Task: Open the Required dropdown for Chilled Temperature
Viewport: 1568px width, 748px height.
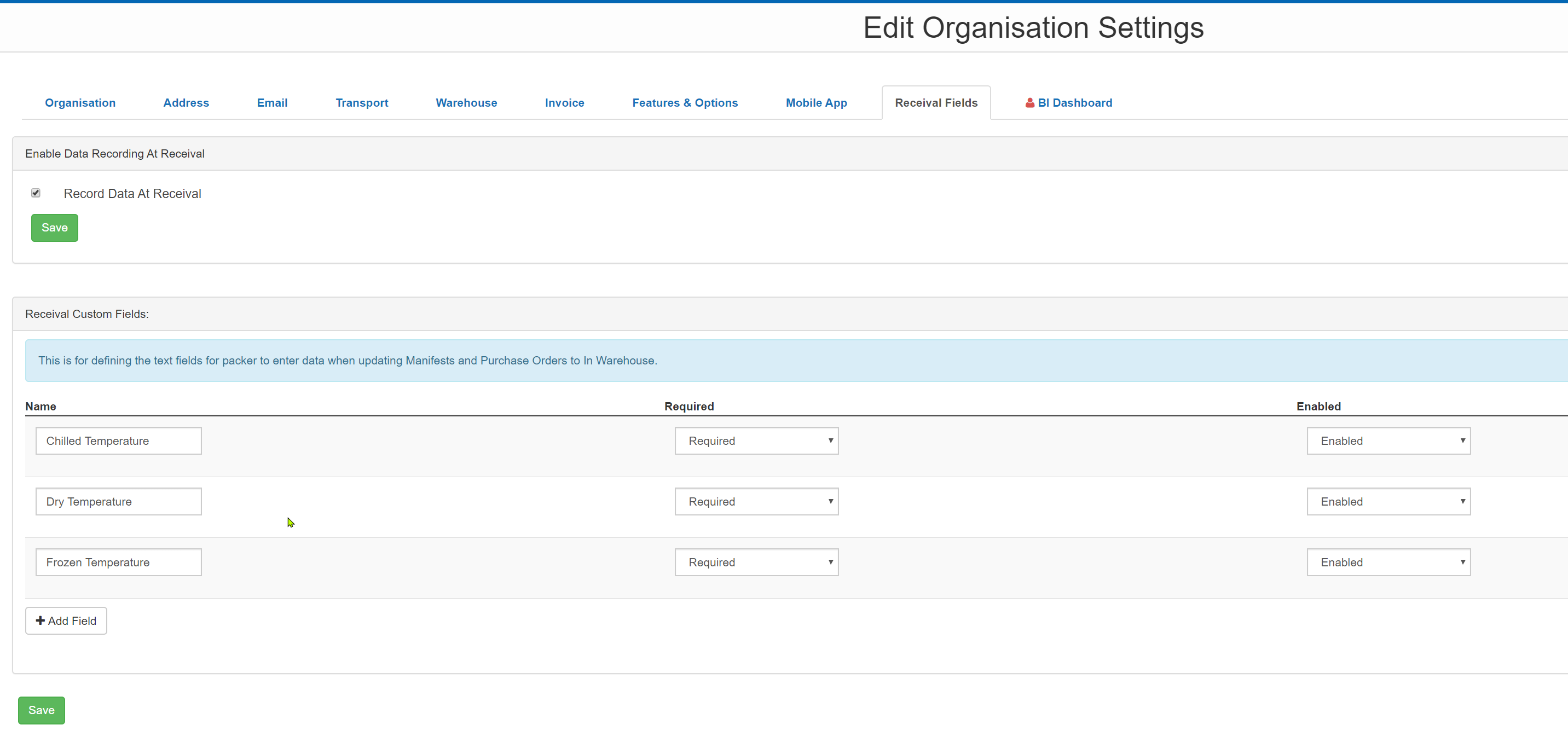Action: pos(756,440)
